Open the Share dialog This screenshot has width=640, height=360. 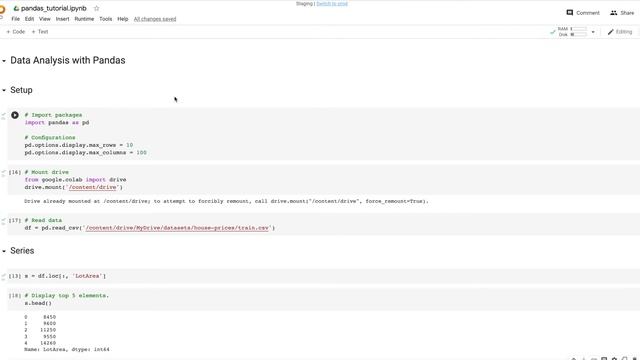622,13
